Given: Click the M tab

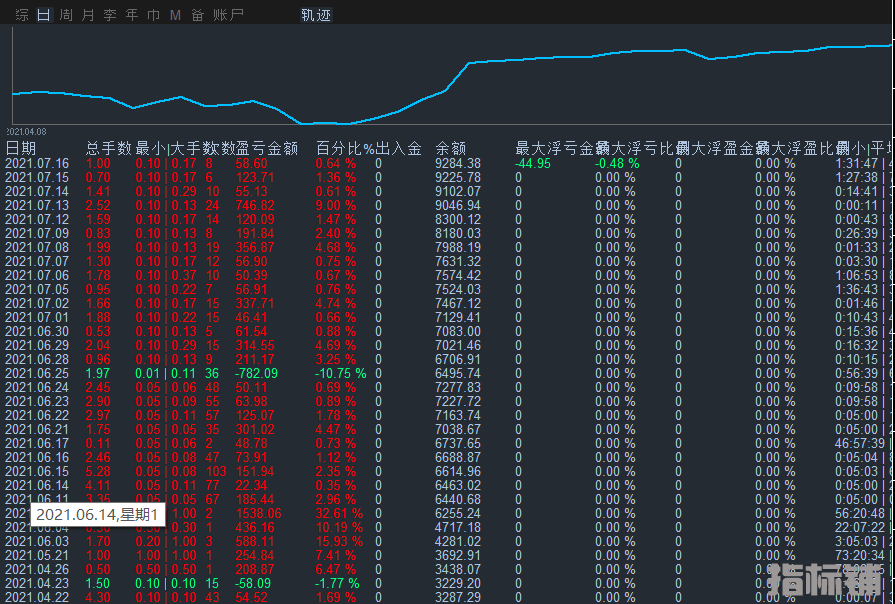Looking at the screenshot, I should click(x=175, y=15).
